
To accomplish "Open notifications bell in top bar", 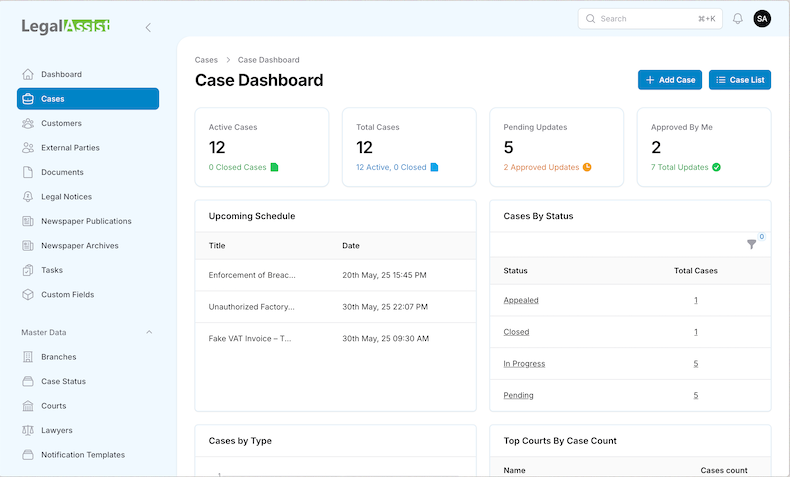I will (x=738, y=19).
